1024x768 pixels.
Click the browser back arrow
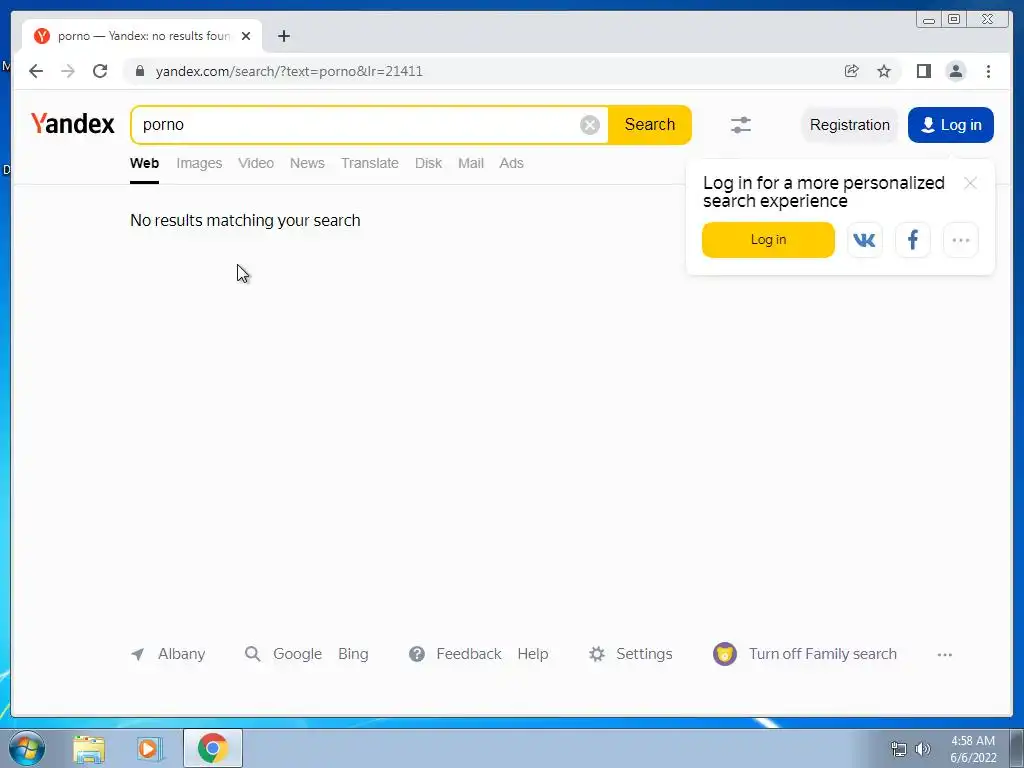(36, 71)
